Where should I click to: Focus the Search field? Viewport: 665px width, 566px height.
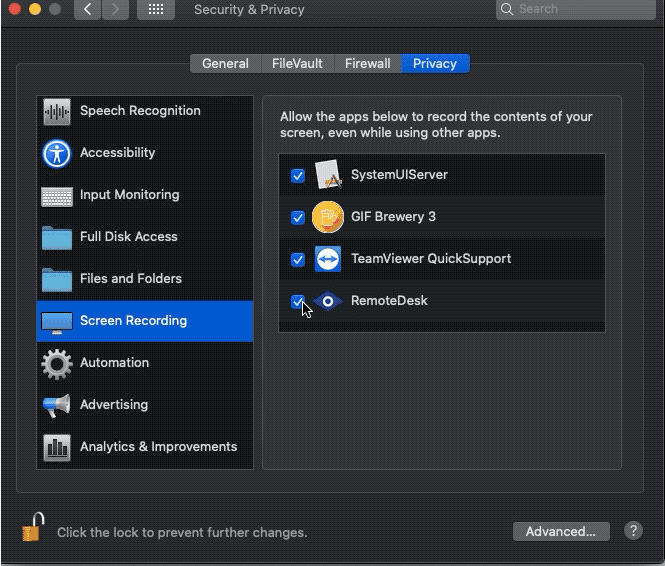tap(576, 9)
